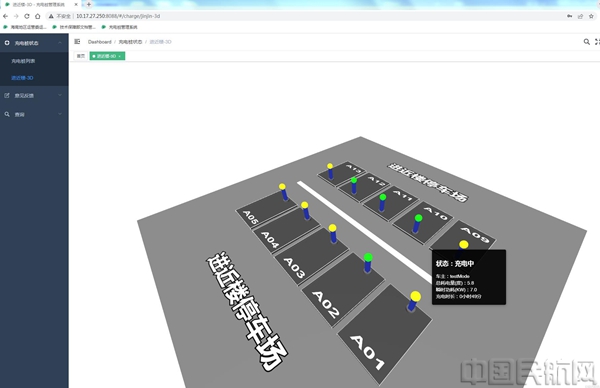Screen dimensions: 600x388
Task: Click parking space label A10
Action: (435, 213)
